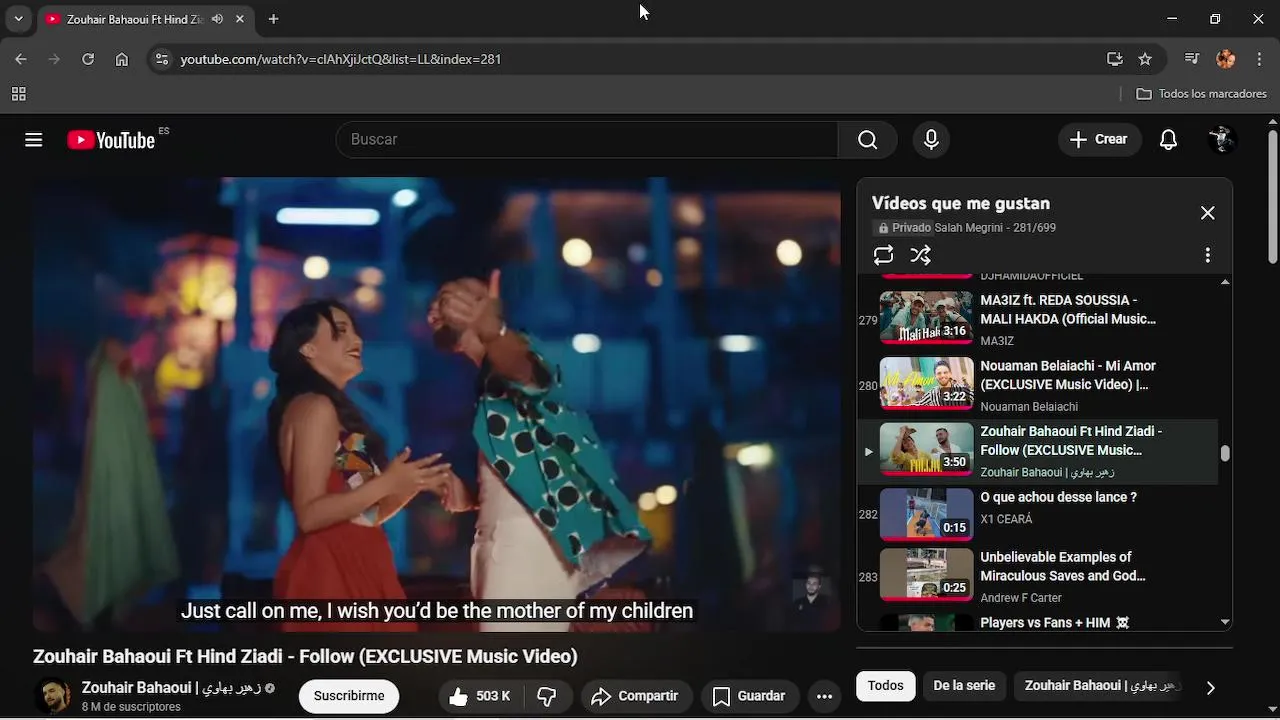
Task: Open playlist options three-dot menu
Action: click(x=1208, y=255)
